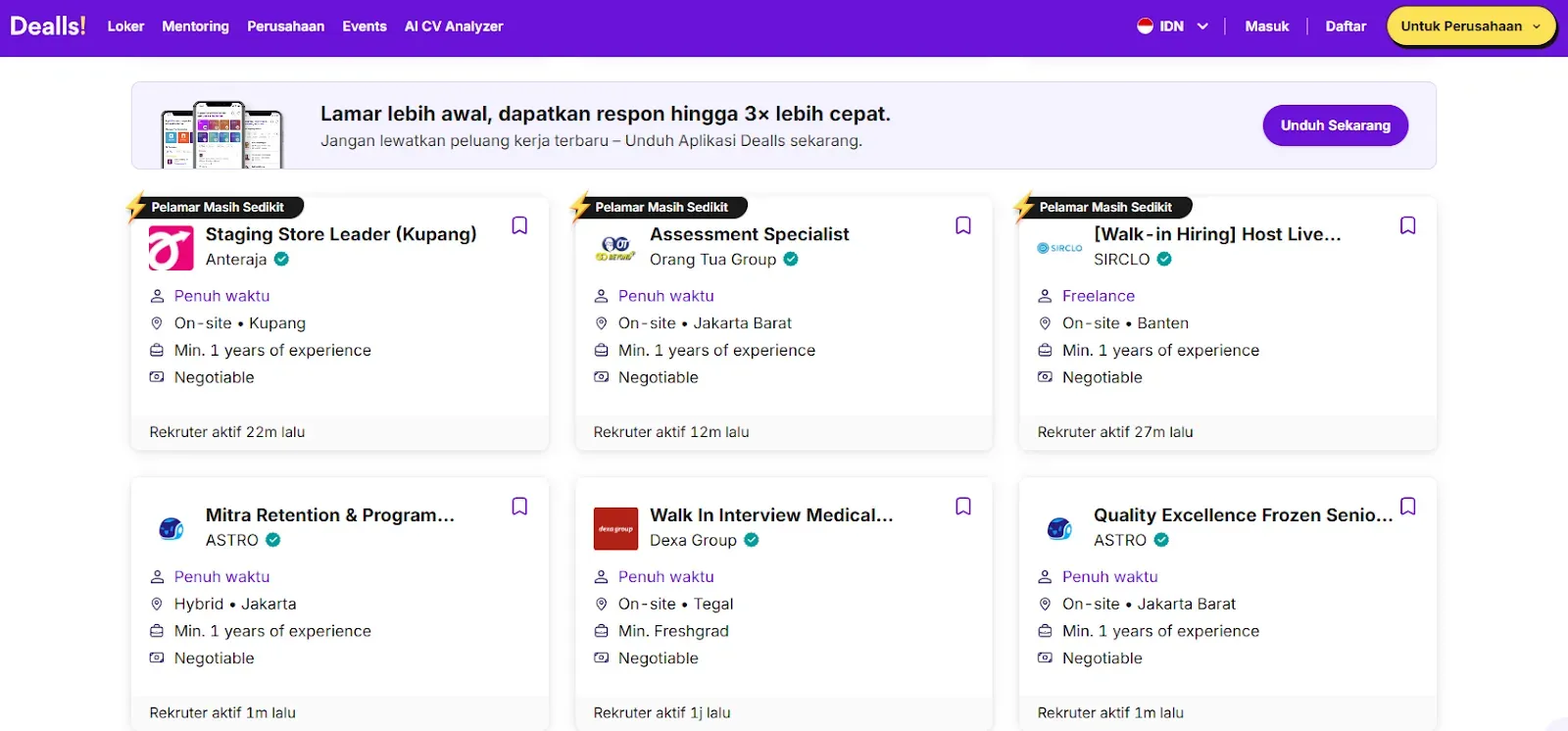This screenshot has height=731, width=1568.
Task: Open the IDN language dropdown
Action: coord(1173,26)
